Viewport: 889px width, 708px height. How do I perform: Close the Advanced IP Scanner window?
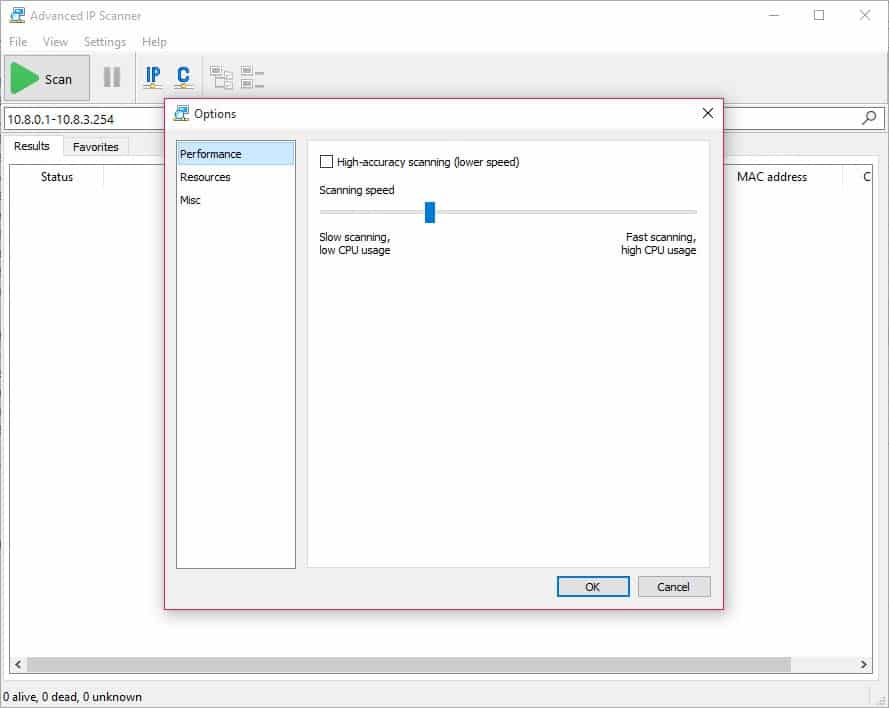pyautogui.click(x=865, y=15)
